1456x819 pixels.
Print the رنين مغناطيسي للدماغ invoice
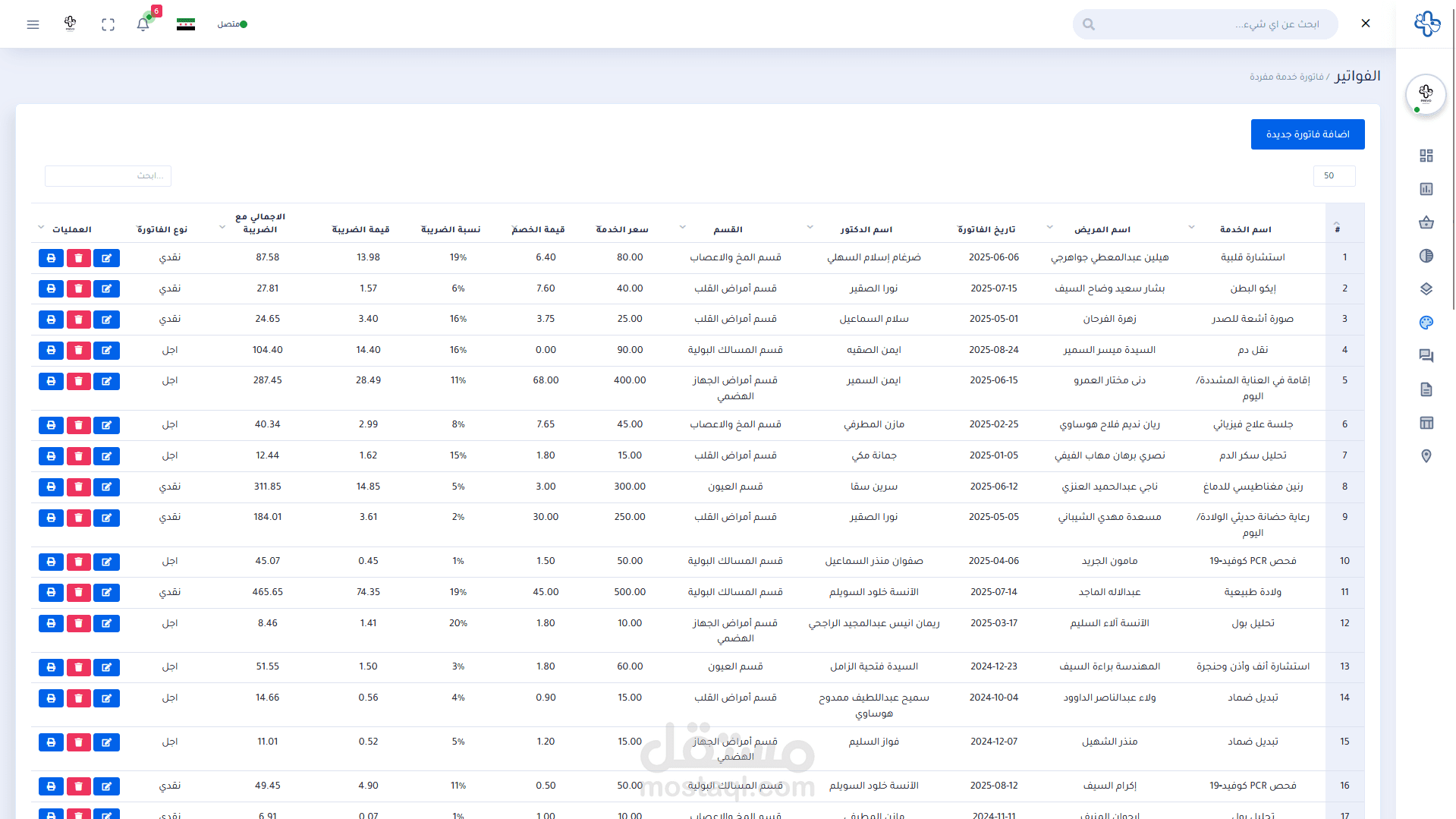pyautogui.click(x=51, y=487)
